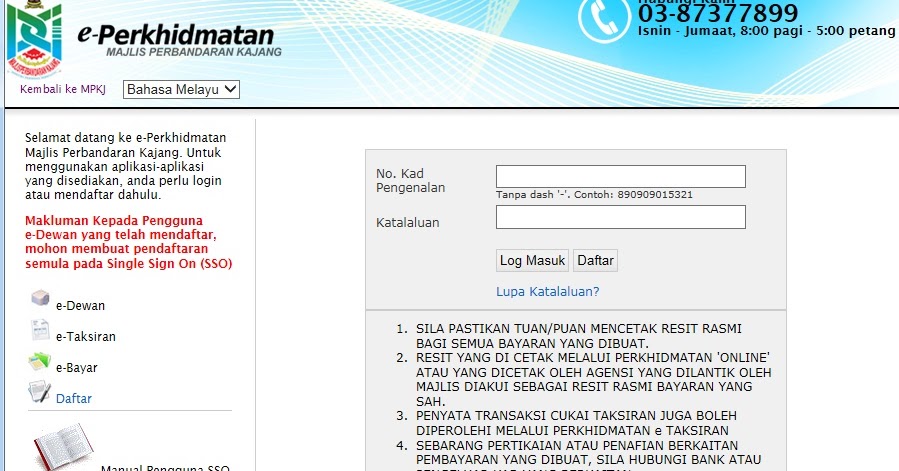Focus the No. Kad Pengenalan field
This screenshot has height=471, width=899.
621,177
